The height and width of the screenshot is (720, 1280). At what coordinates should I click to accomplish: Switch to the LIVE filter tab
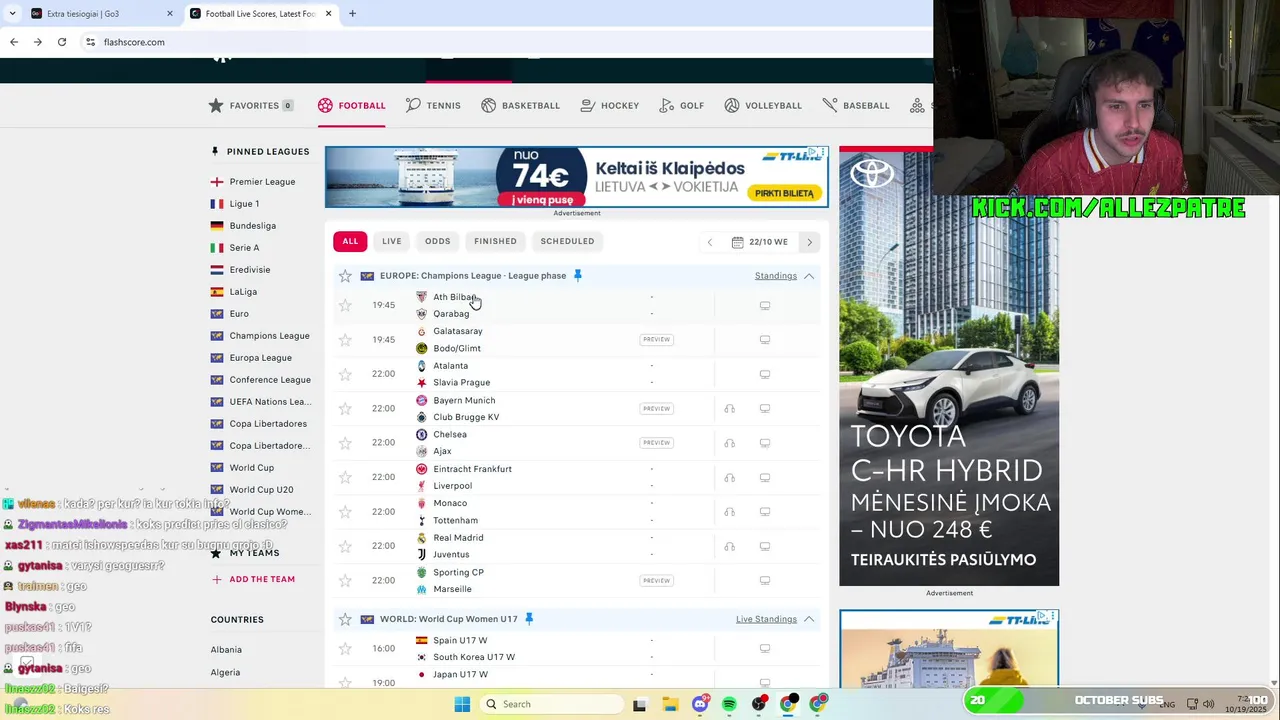tap(392, 241)
